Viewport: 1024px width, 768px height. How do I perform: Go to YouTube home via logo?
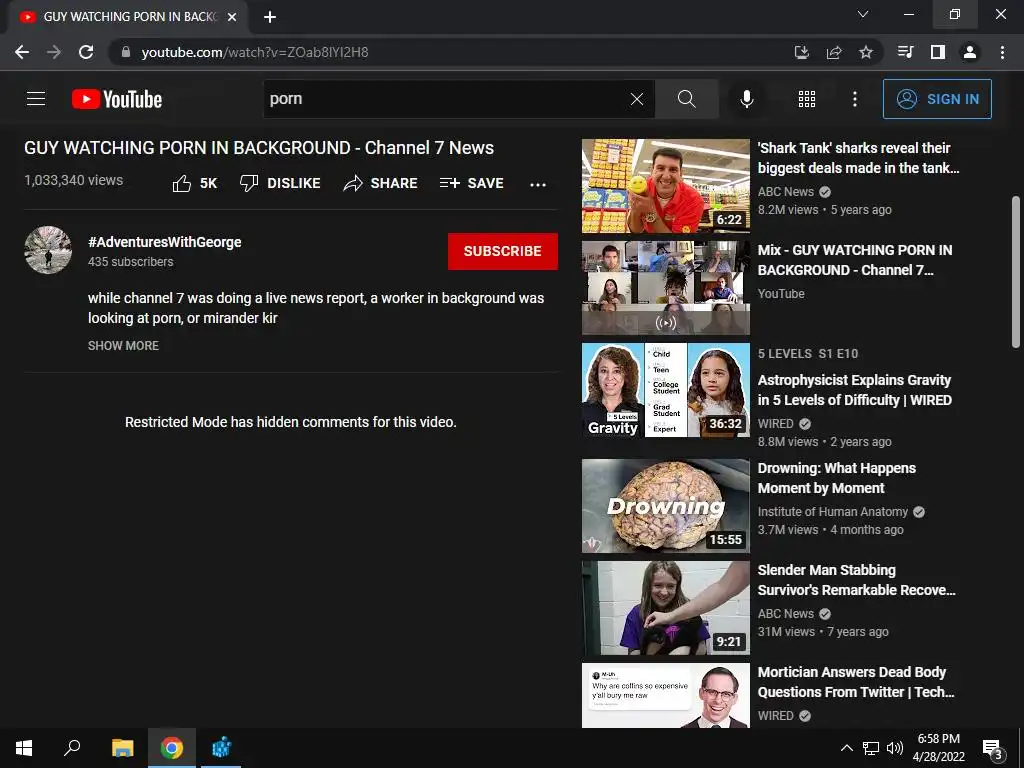tap(117, 99)
